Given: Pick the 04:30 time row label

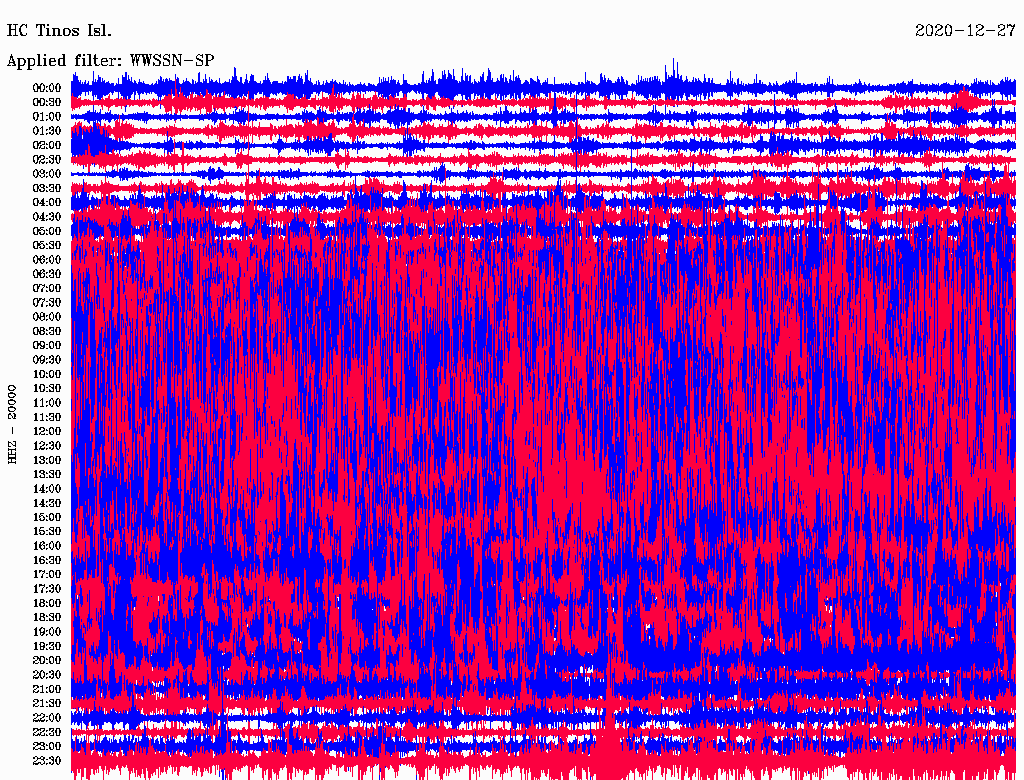Looking at the screenshot, I should click(x=48, y=217).
